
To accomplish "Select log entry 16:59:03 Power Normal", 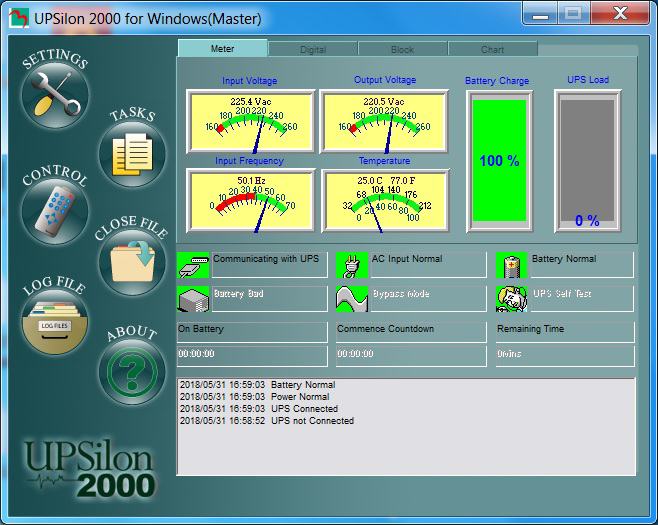I will (x=255, y=397).
